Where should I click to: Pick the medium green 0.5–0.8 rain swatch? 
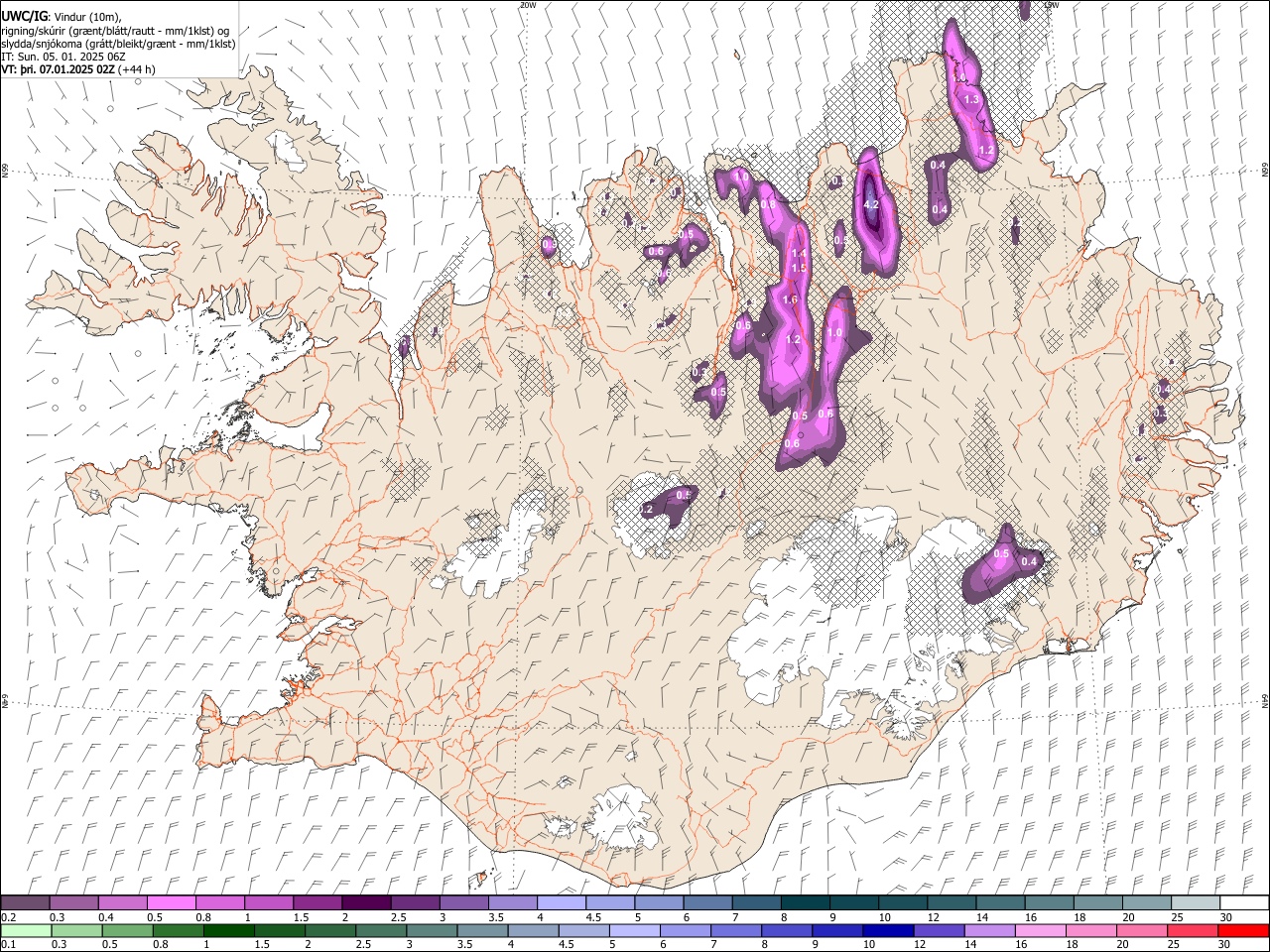tap(127, 930)
